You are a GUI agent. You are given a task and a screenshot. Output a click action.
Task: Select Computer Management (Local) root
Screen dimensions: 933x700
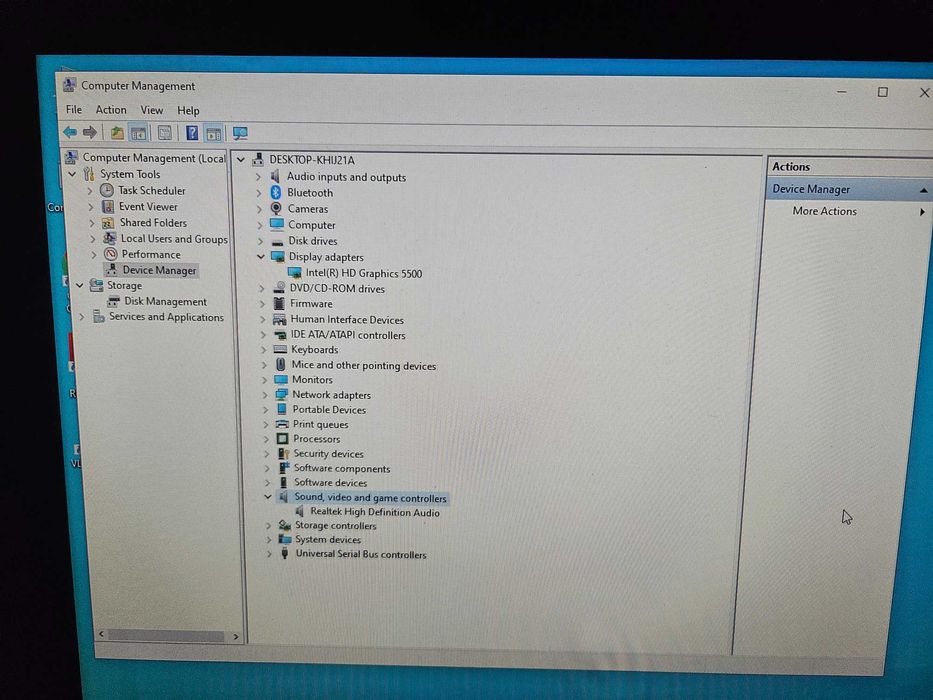(154, 158)
